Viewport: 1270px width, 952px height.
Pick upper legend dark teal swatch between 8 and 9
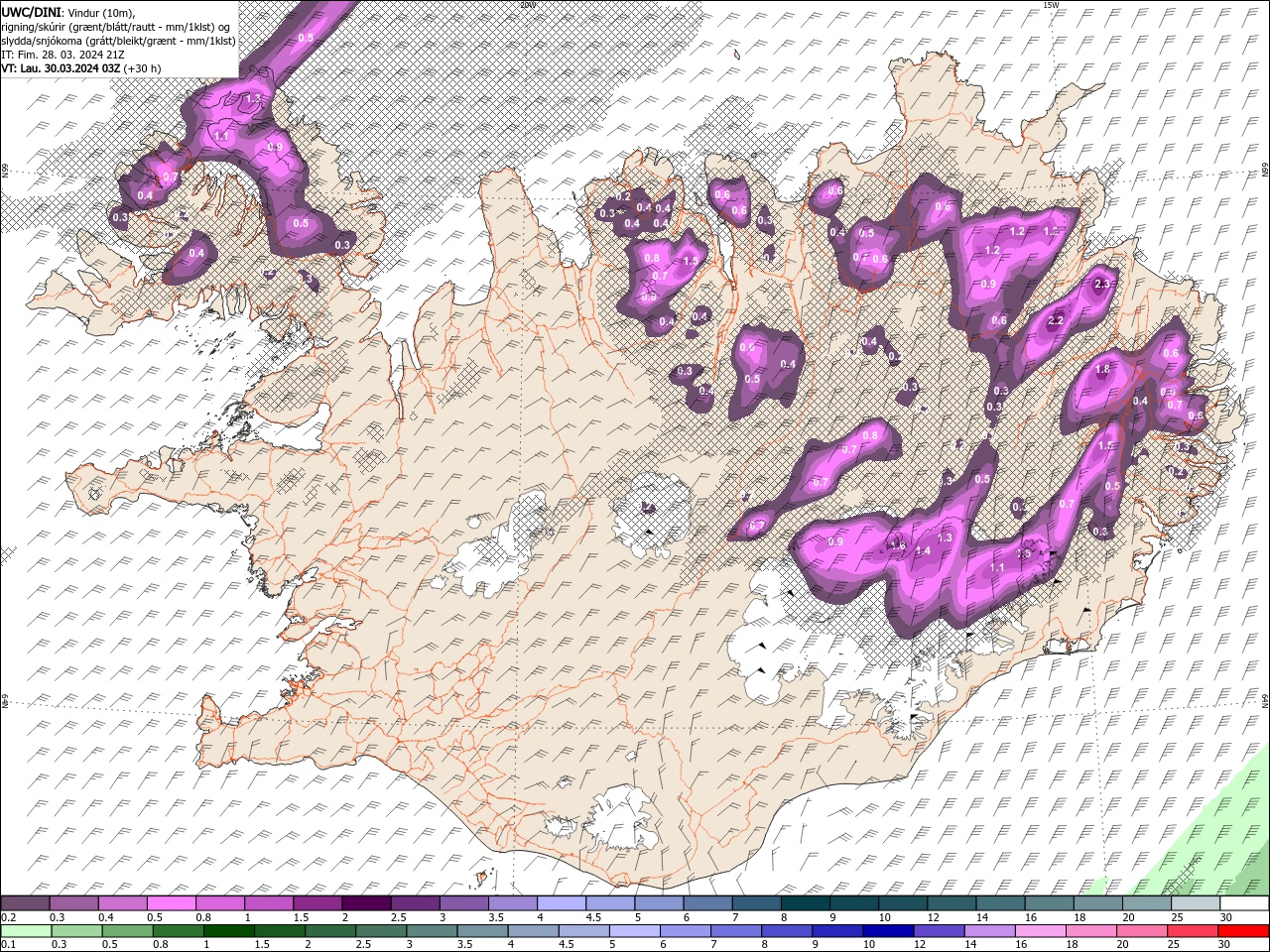point(804,903)
